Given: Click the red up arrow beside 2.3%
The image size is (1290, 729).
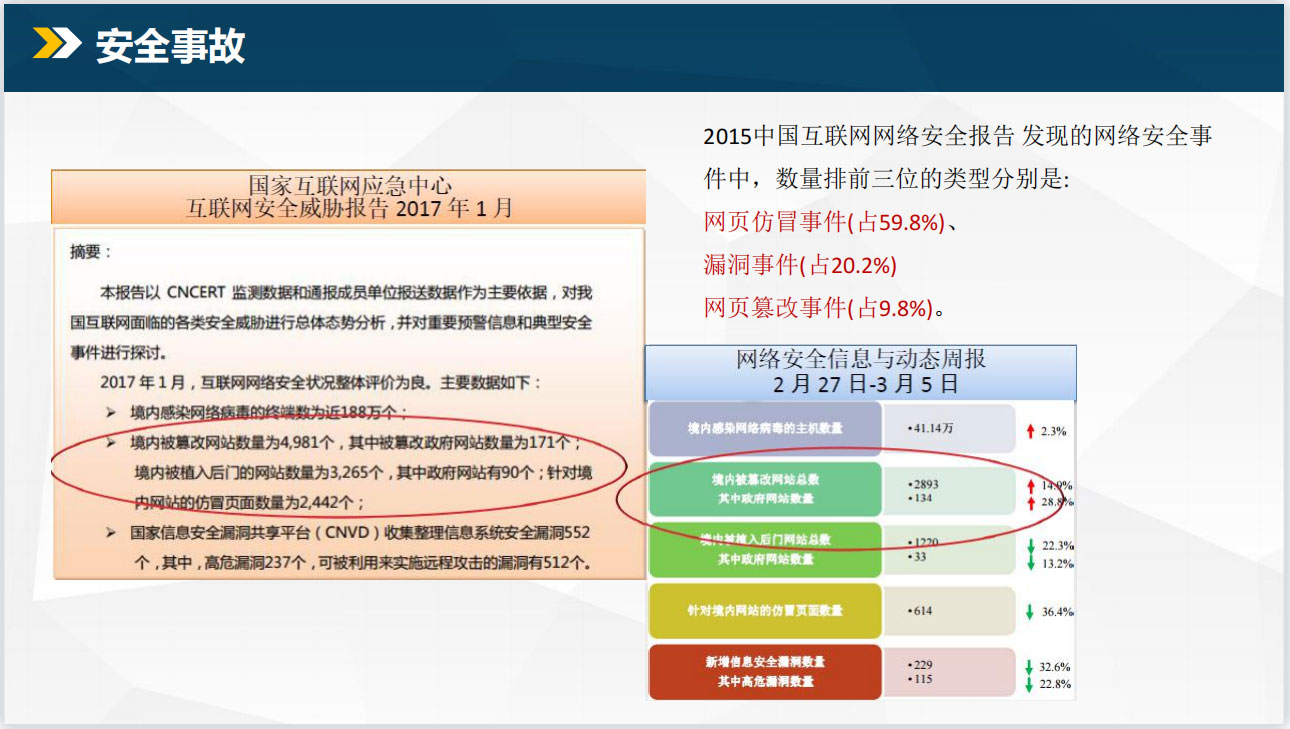Looking at the screenshot, I should [1029, 432].
